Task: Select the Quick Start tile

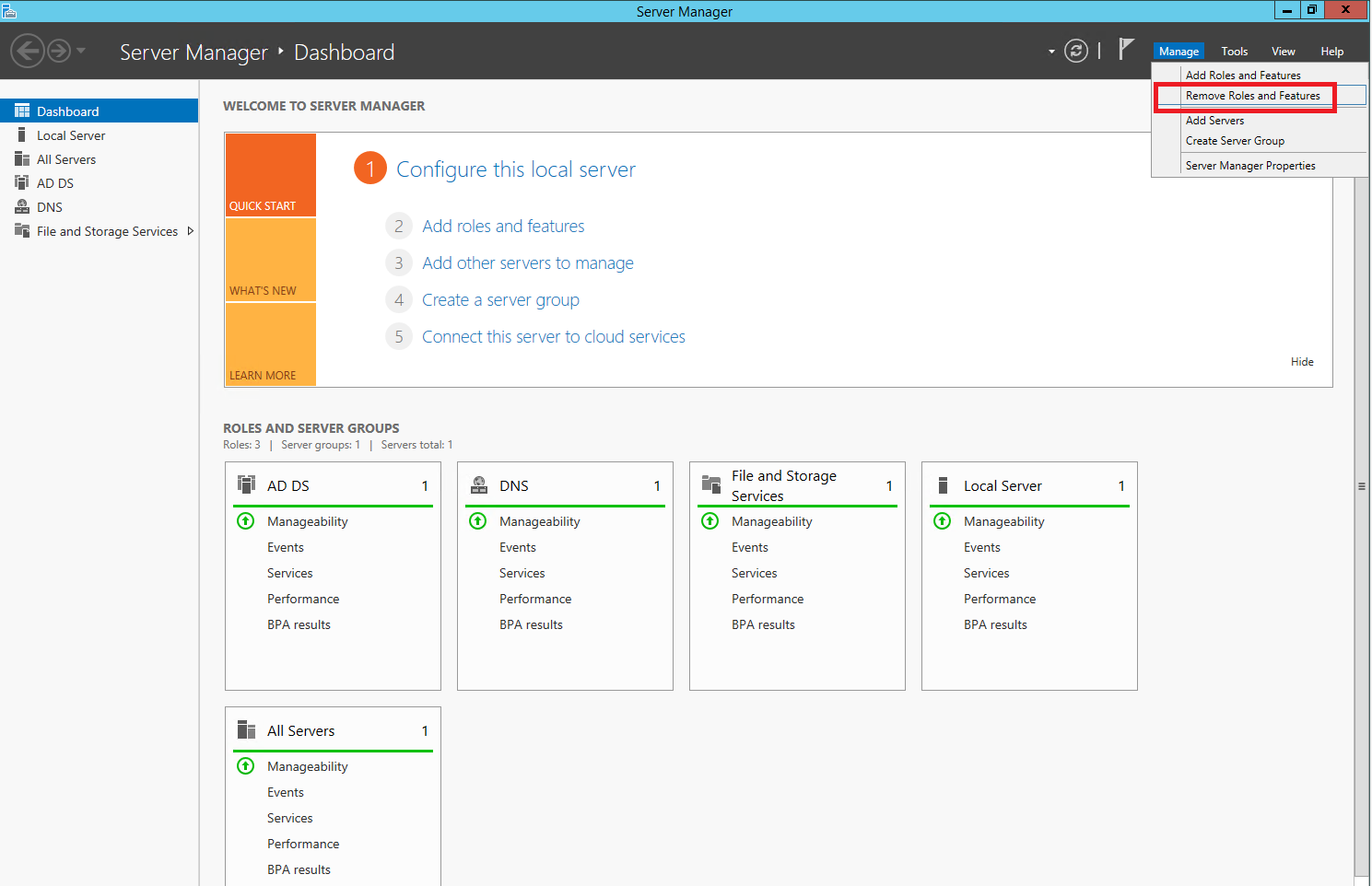Action: [x=271, y=175]
